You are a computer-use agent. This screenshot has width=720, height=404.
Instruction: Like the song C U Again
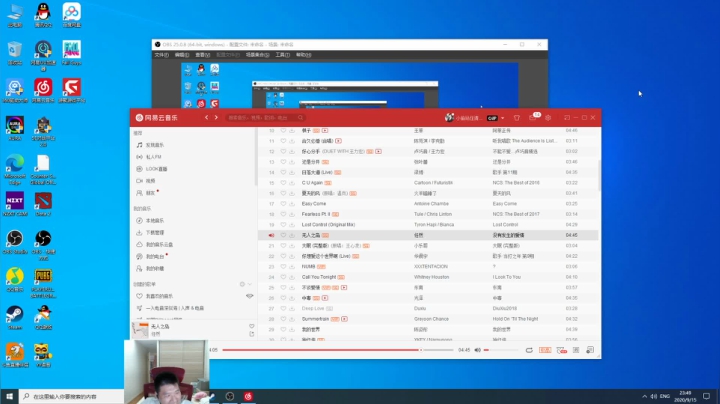pos(283,183)
